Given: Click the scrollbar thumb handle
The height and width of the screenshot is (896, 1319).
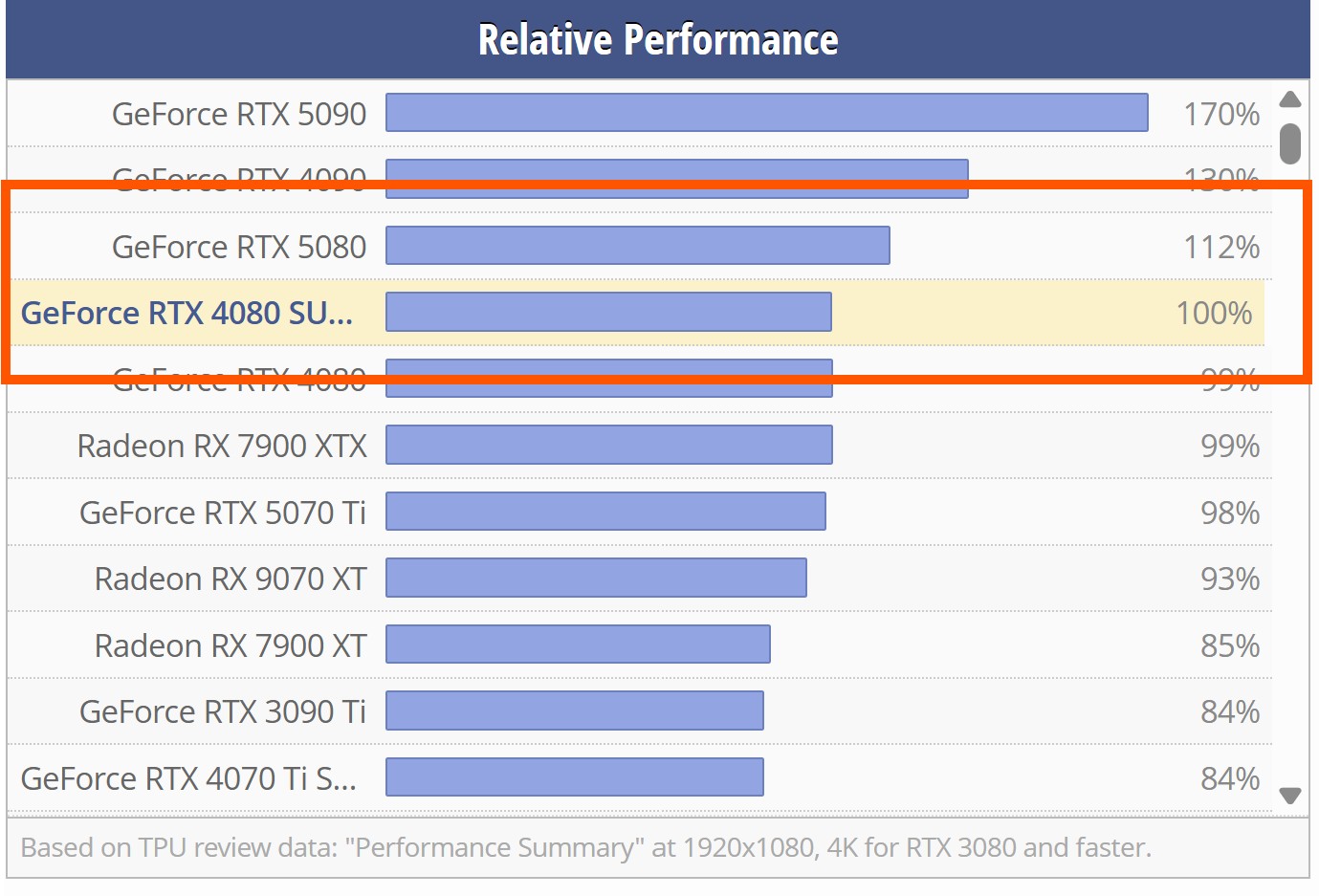Looking at the screenshot, I should tap(1290, 143).
